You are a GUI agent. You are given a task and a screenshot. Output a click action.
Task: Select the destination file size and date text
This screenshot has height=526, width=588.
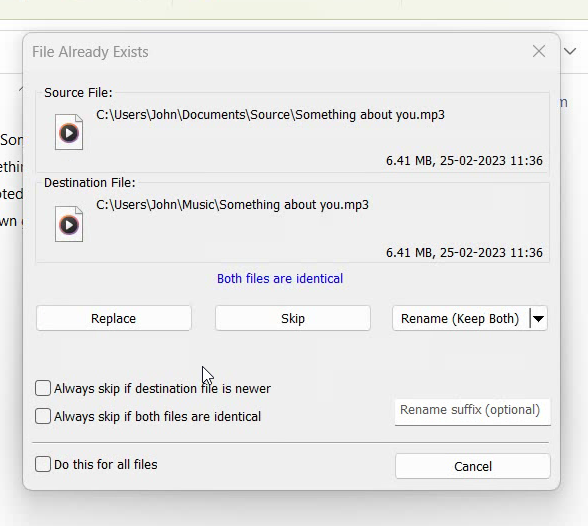click(464, 252)
